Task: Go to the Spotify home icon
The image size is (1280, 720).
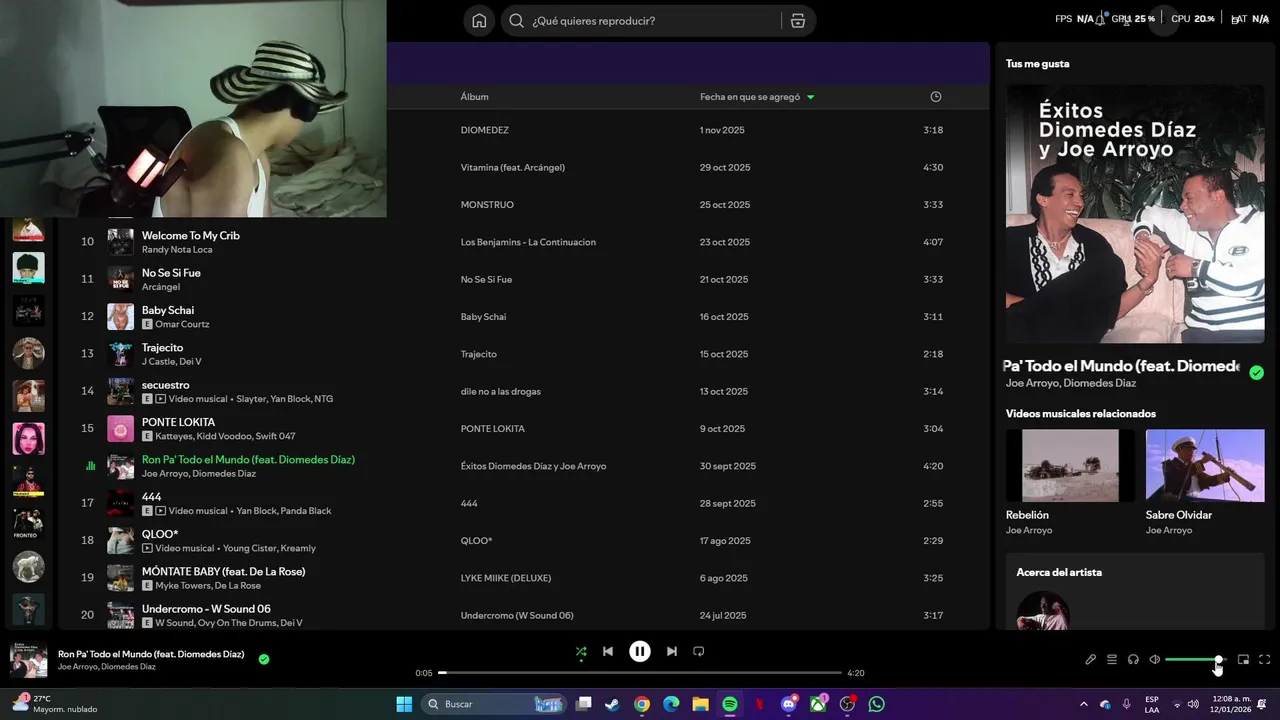Action: (x=479, y=21)
